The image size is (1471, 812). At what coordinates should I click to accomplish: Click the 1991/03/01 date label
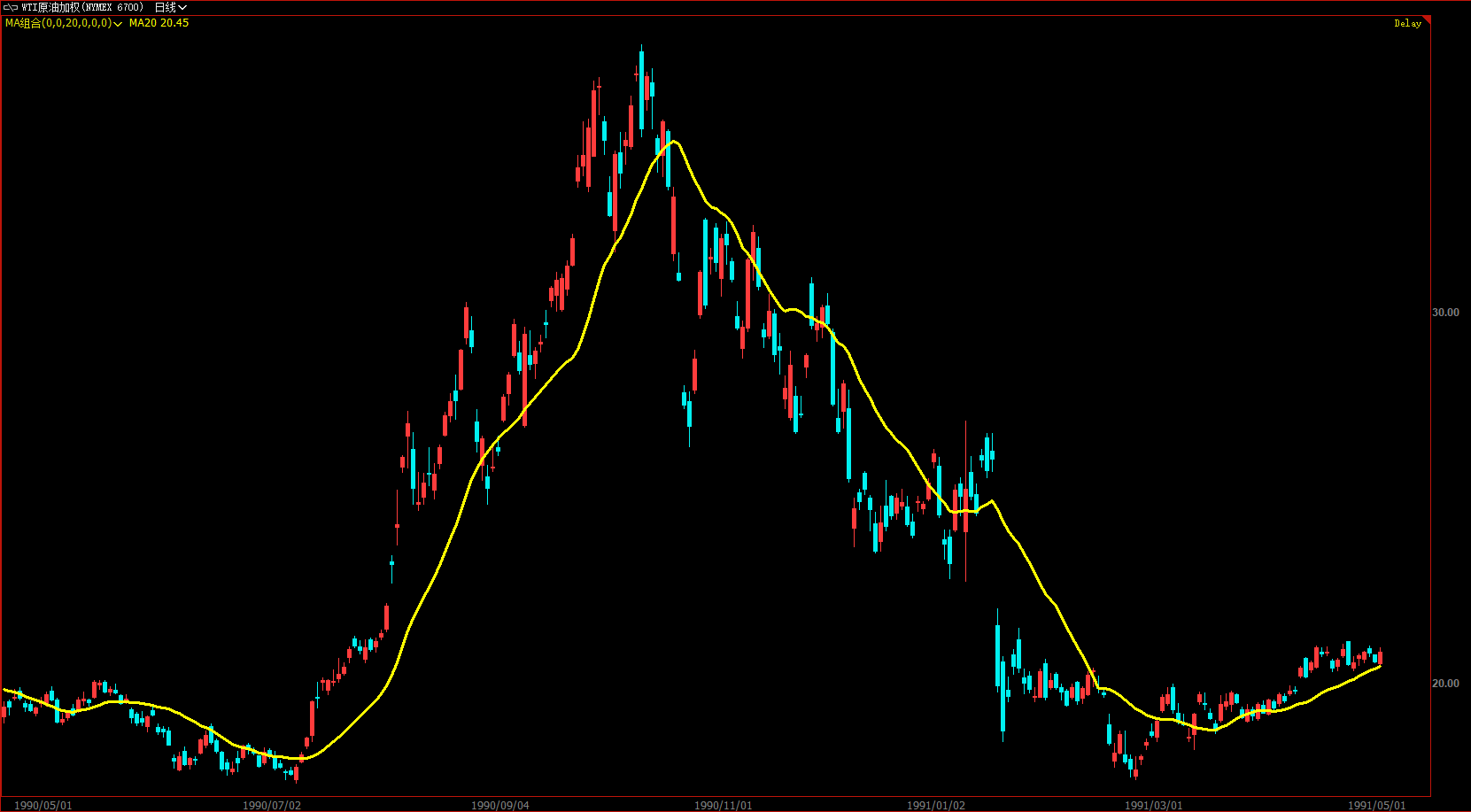(1154, 805)
